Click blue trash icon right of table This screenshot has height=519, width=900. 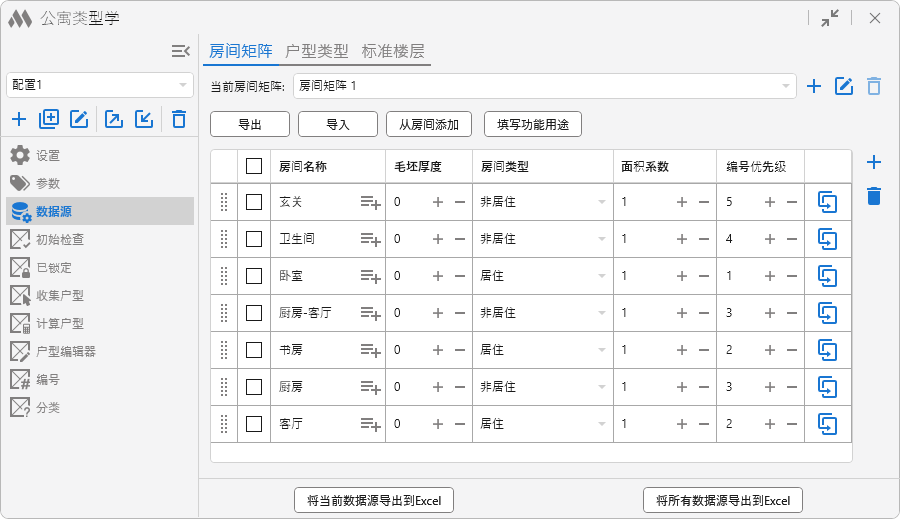tap(874, 196)
